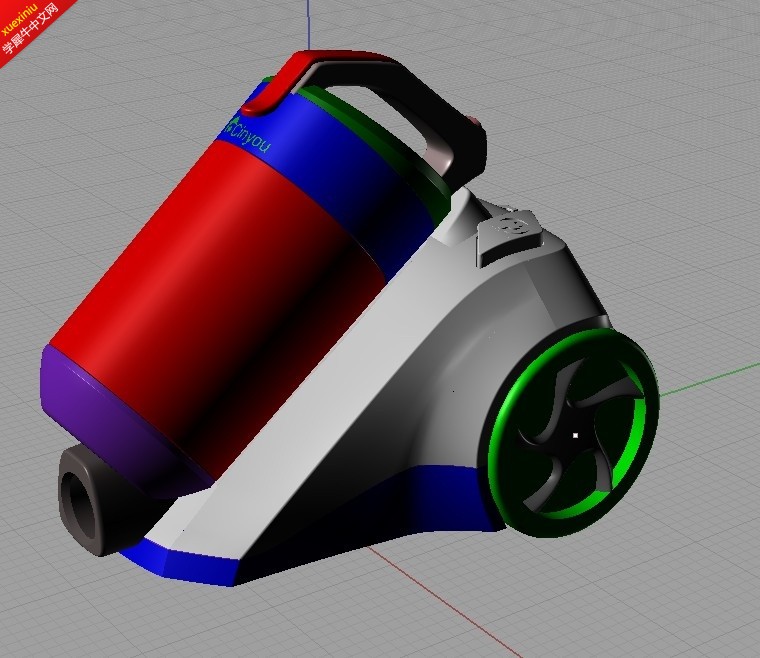
Task: Select the black spoked wheel hub
Action: [574, 435]
